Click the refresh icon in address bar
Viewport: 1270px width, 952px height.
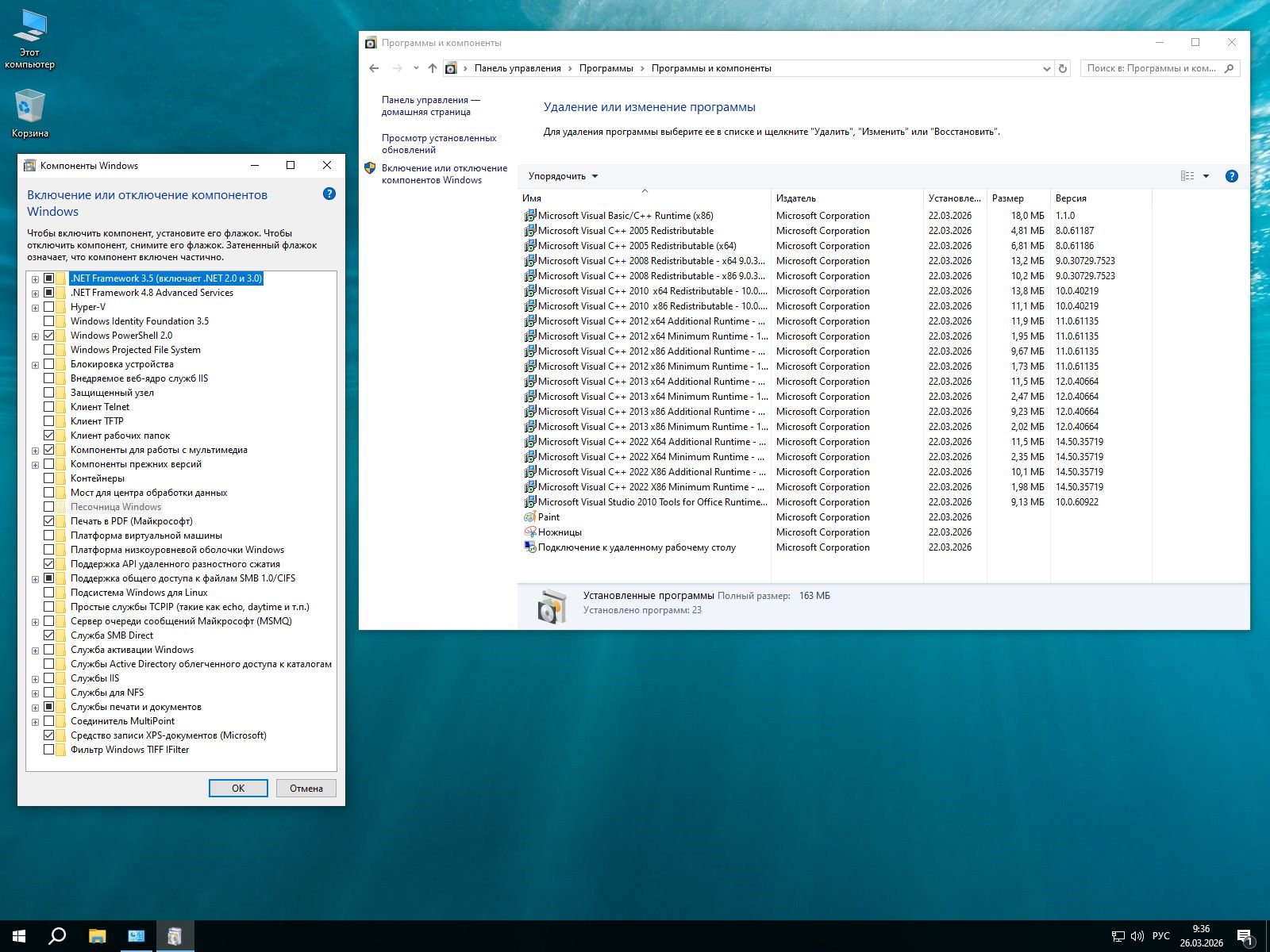pyautogui.click(x=1063, y=68)
